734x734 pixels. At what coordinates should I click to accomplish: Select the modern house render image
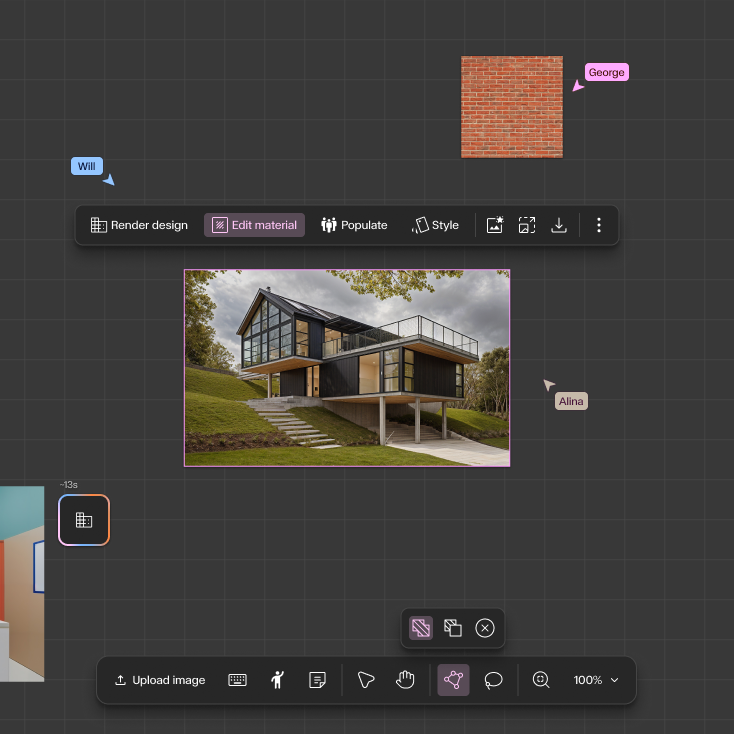pos(347,367)
